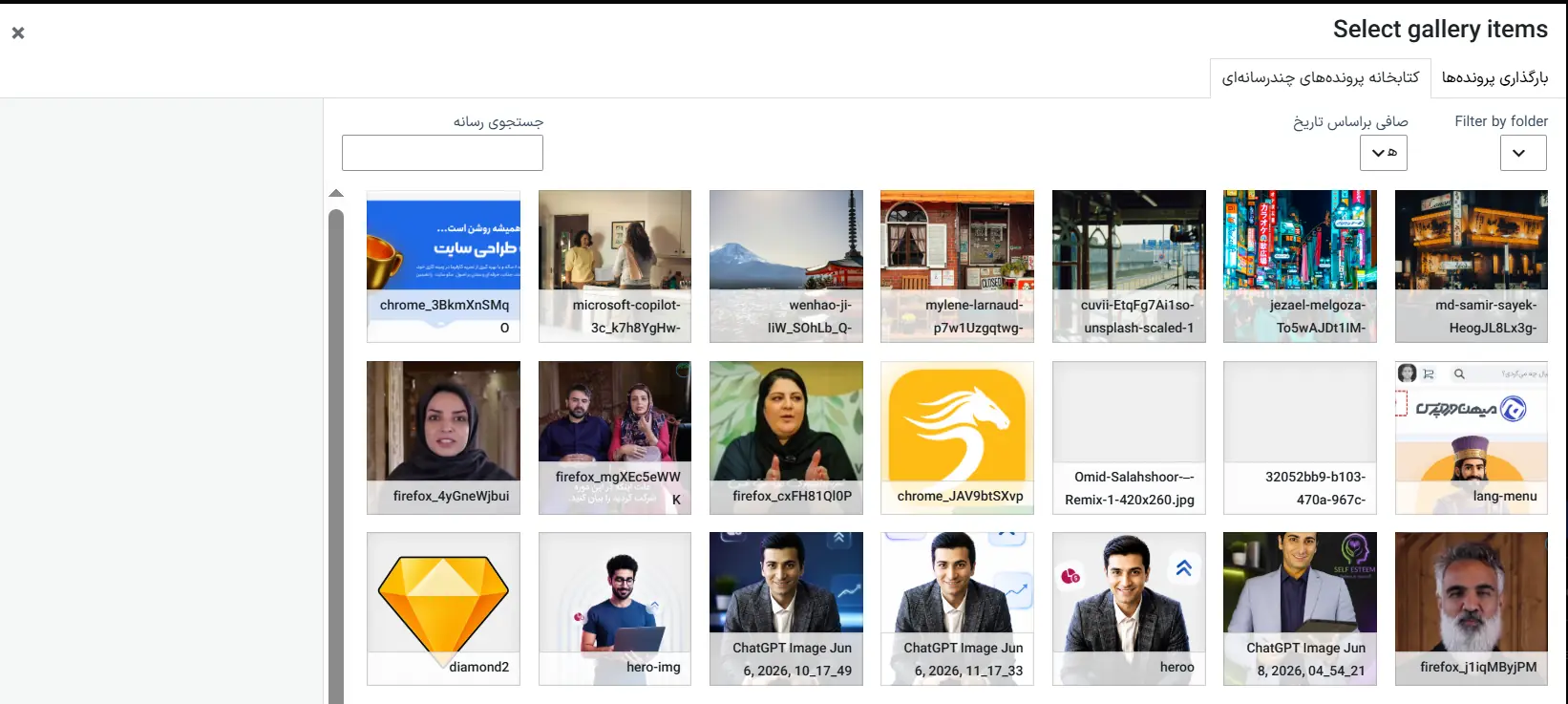
Task: Select the chrome_JAV9btSXvp horse logo
Action: coord(957,437)
